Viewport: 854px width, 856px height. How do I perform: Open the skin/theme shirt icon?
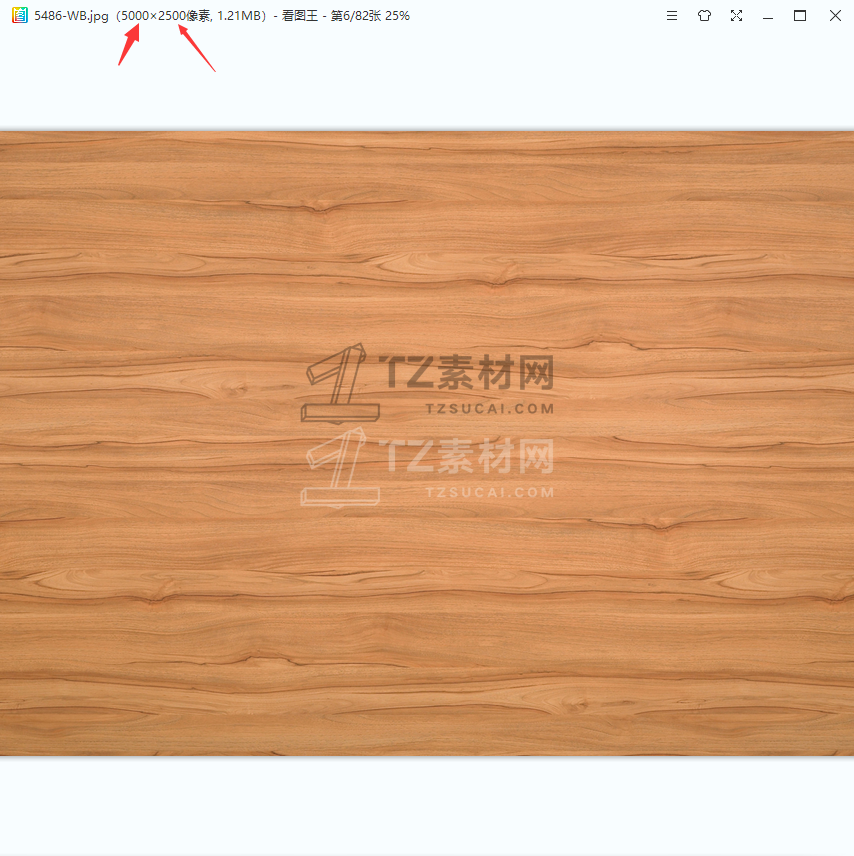tap(704, 16)
